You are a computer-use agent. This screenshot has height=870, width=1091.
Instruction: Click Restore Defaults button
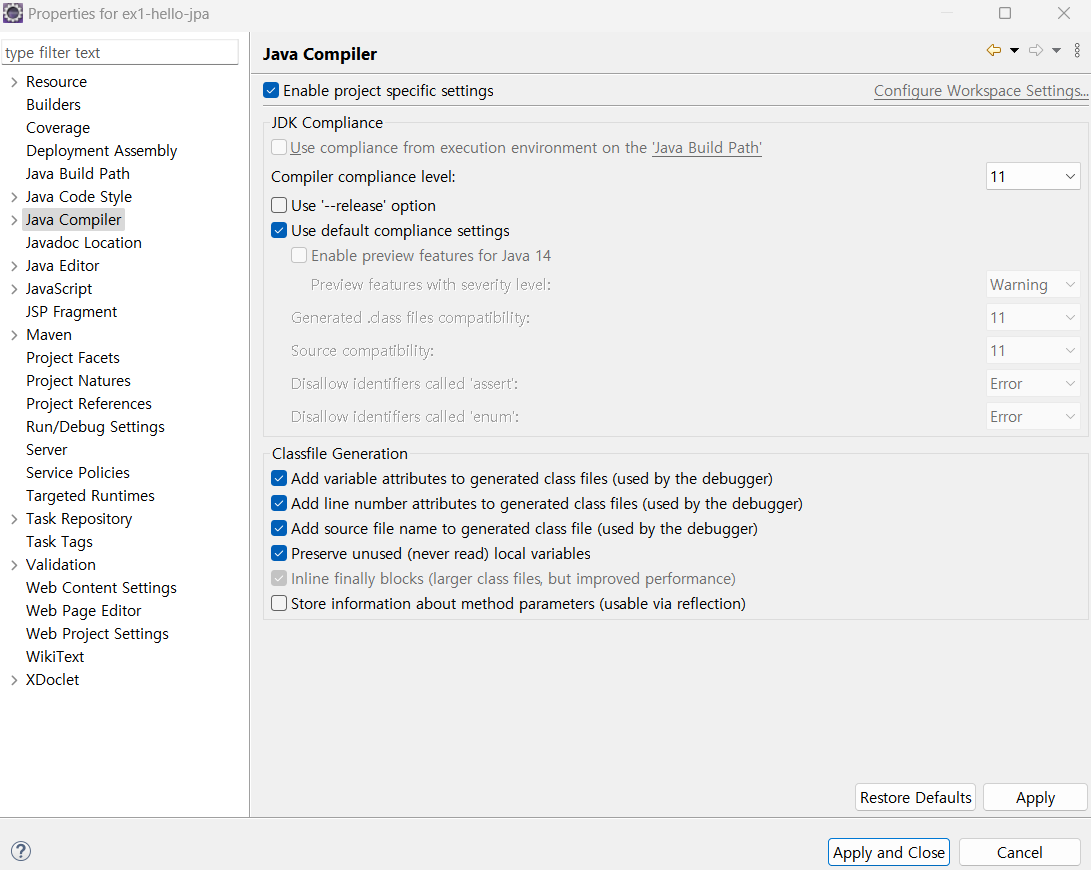point(915,797)
